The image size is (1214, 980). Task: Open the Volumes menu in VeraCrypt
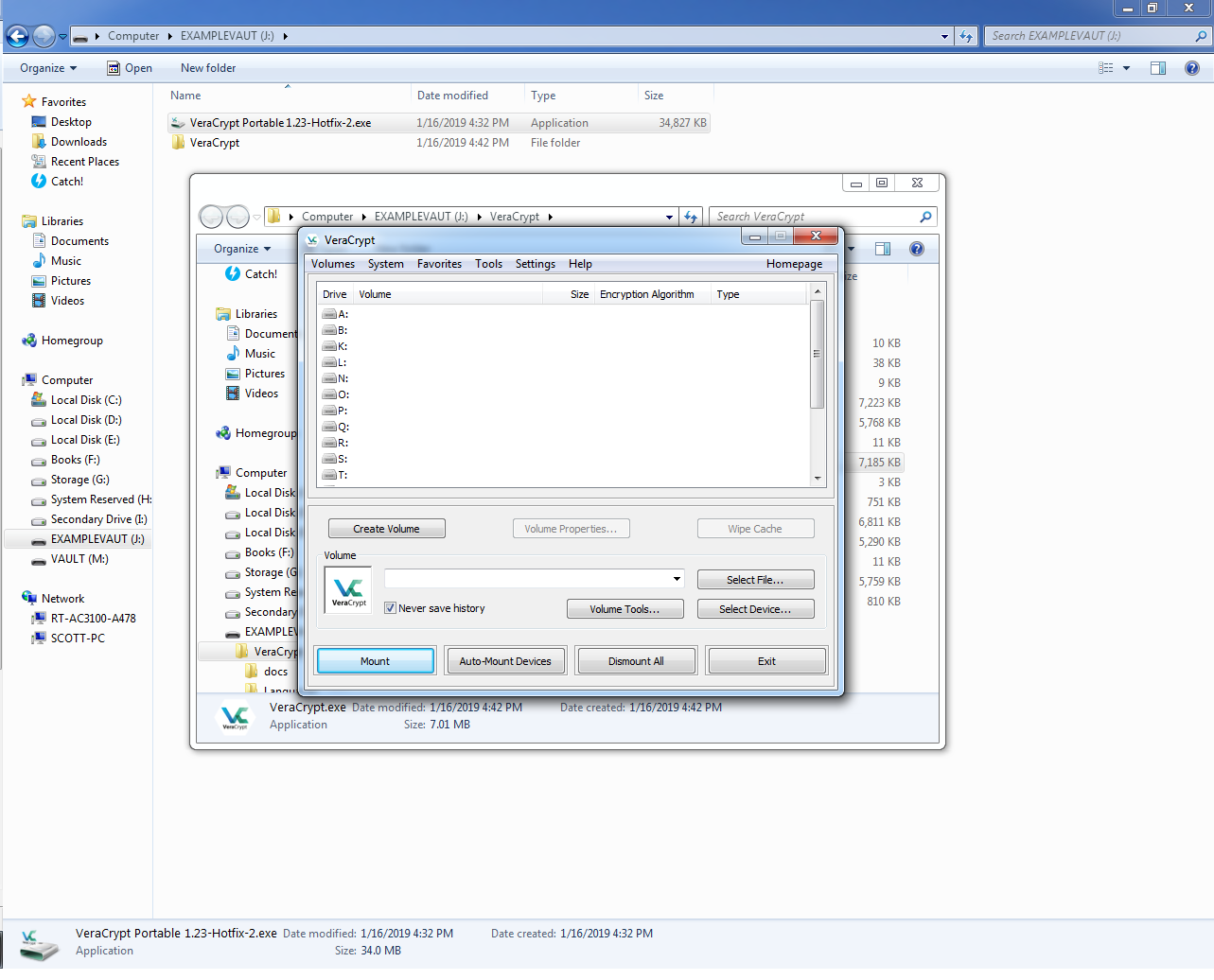(x=333, y=264)
